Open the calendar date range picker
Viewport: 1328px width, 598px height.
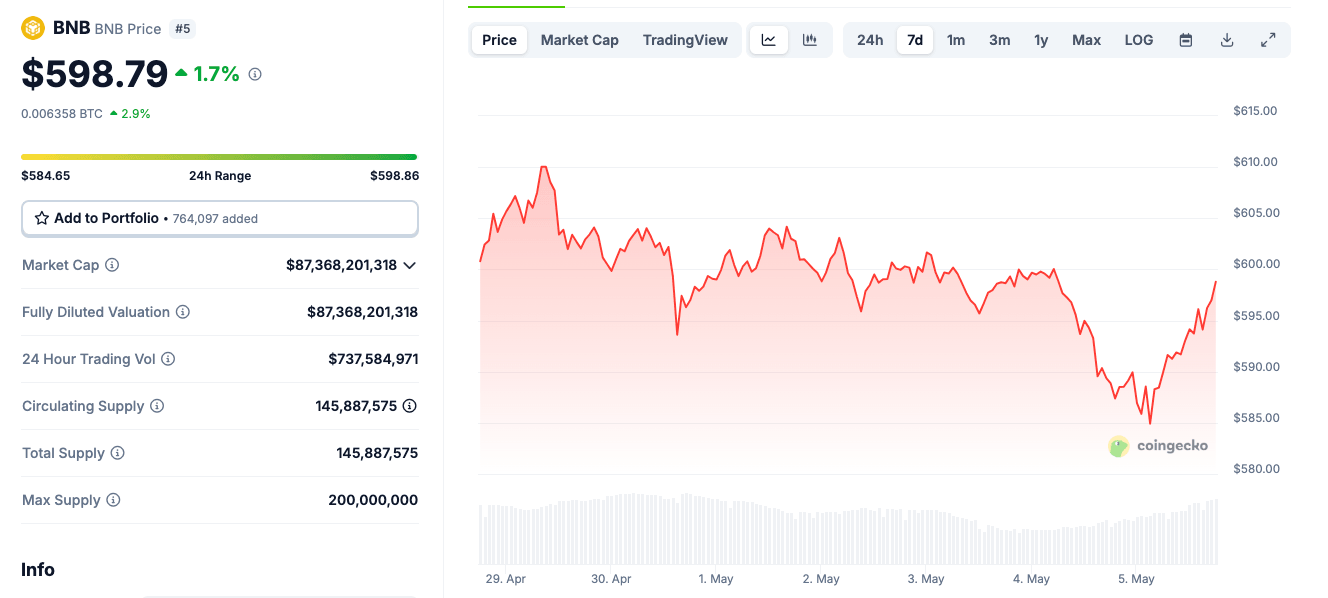coord(1185,39)
